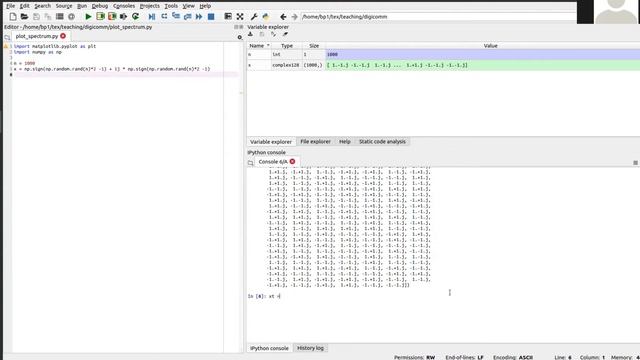The image size is (640, 360).
Task: Click Run current line debug icon
Action: [x=164, y=17]
